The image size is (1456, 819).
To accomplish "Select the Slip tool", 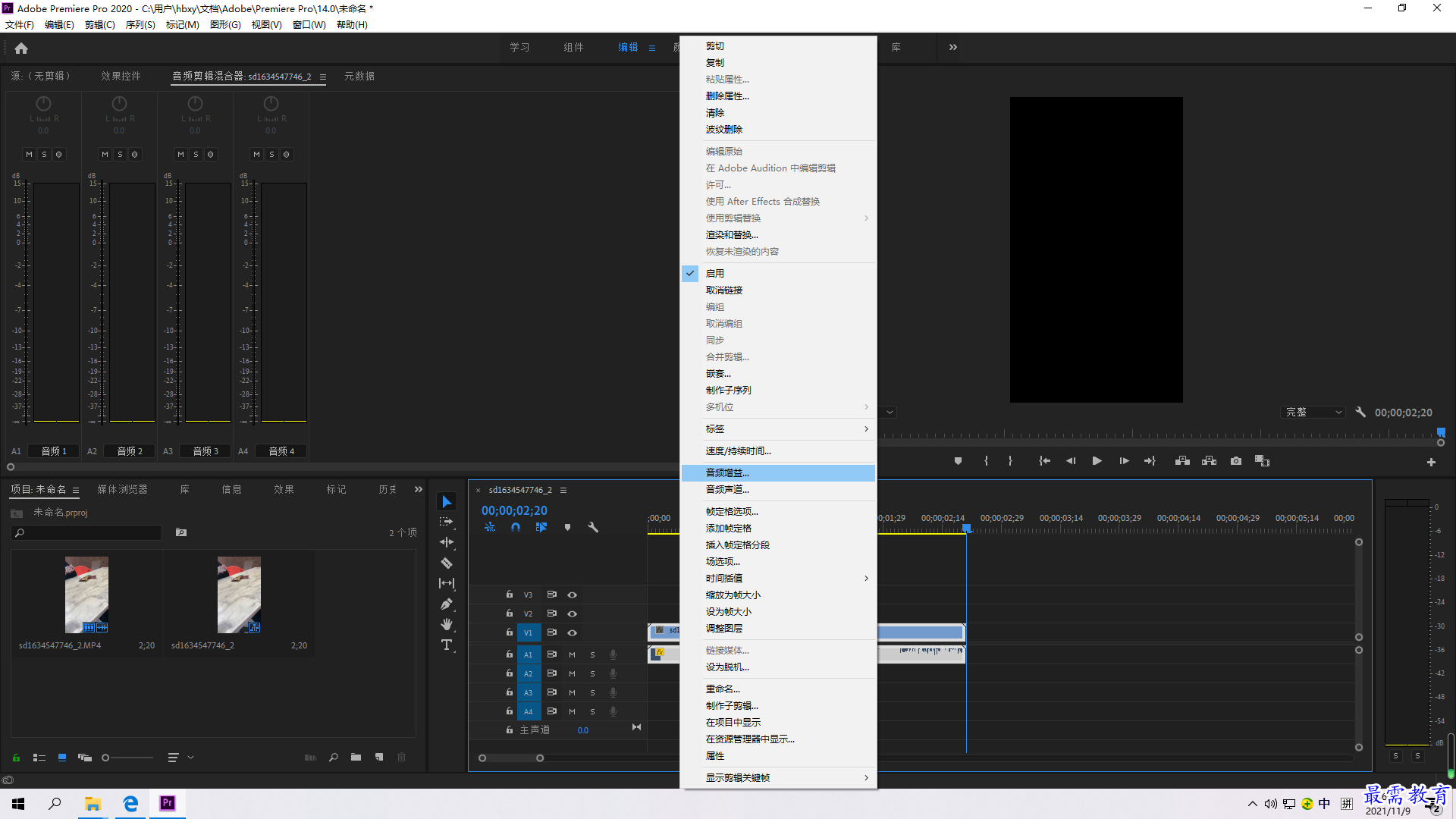I will 447,583.
